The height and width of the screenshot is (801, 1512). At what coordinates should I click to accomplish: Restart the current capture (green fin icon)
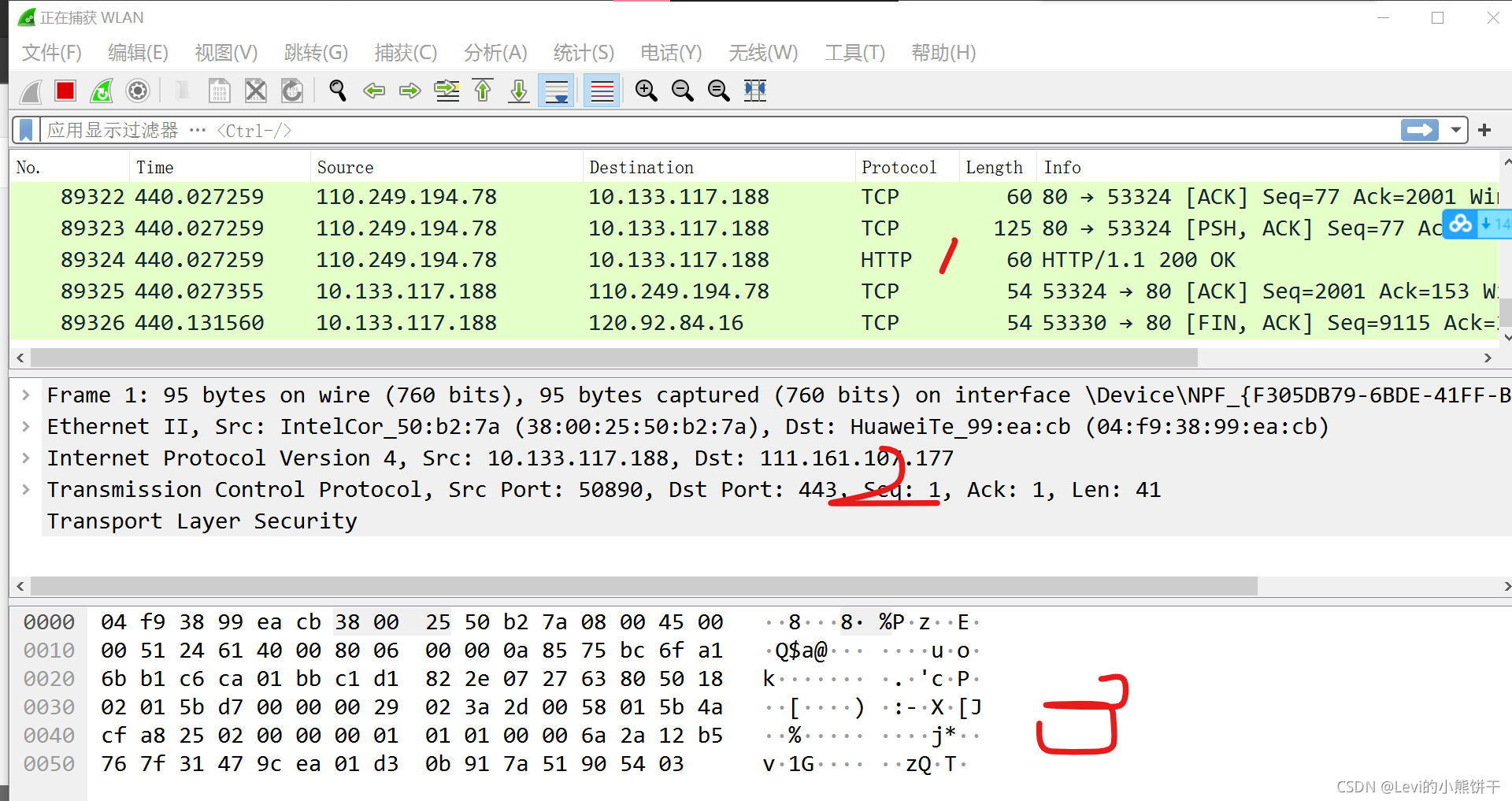102,91
